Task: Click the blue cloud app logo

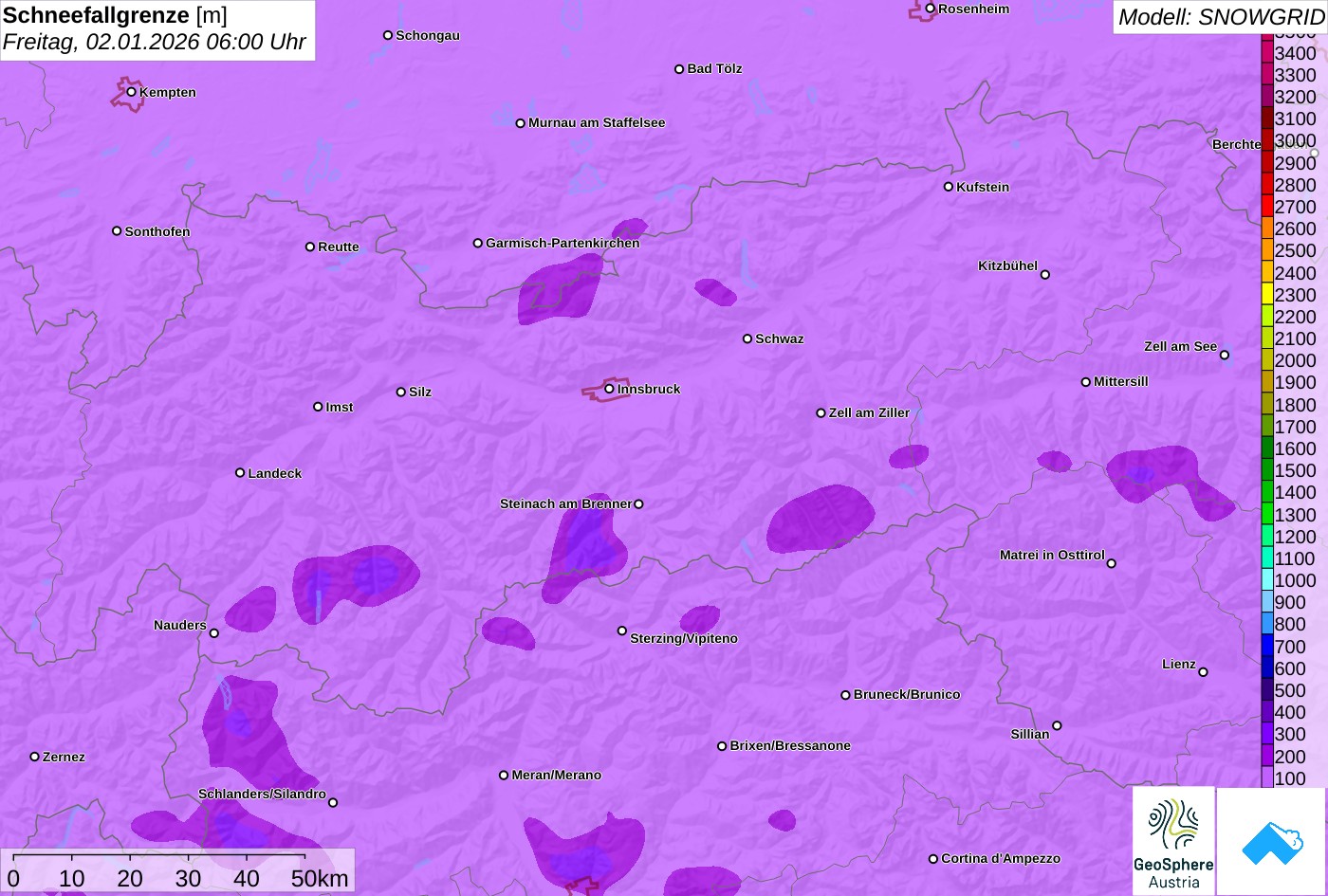Action: pyautogui.click(x=1272, y=841)
